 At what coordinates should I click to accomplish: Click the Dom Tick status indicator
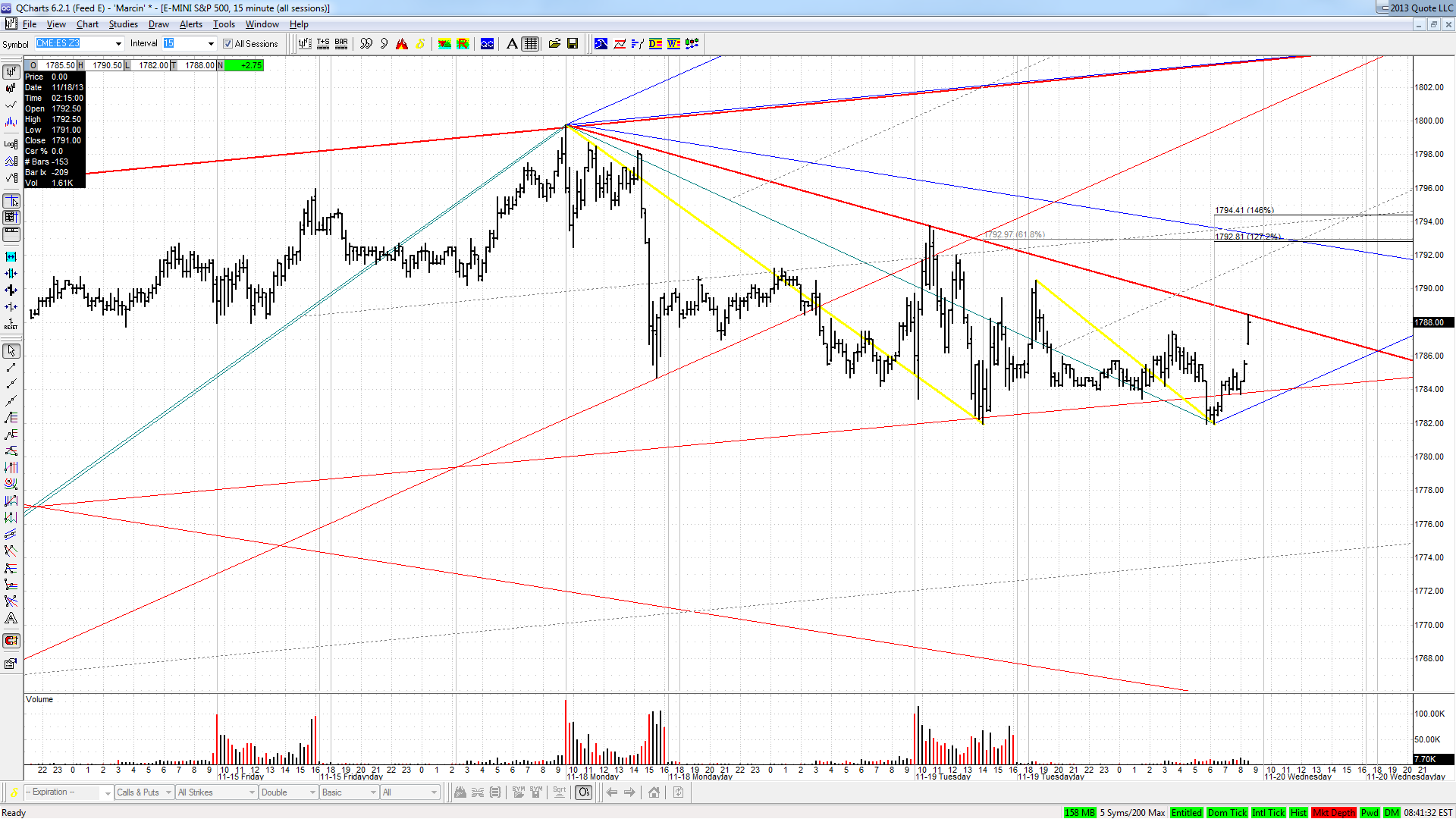coord(1227,813)
